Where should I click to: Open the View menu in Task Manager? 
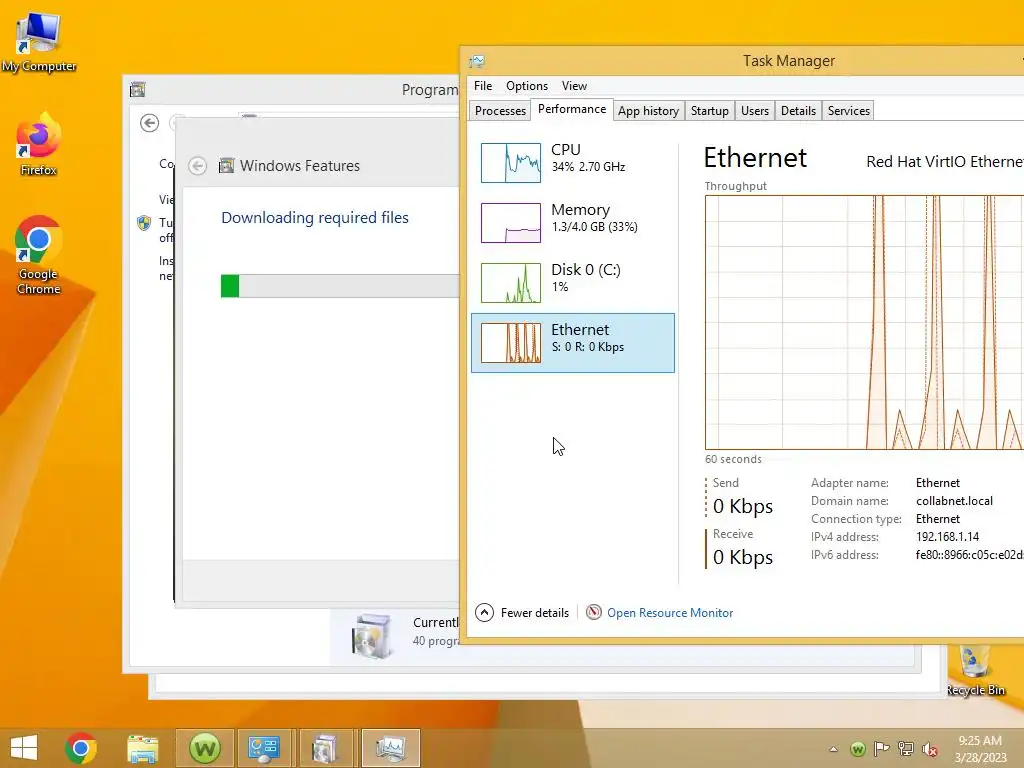point(574,86)
